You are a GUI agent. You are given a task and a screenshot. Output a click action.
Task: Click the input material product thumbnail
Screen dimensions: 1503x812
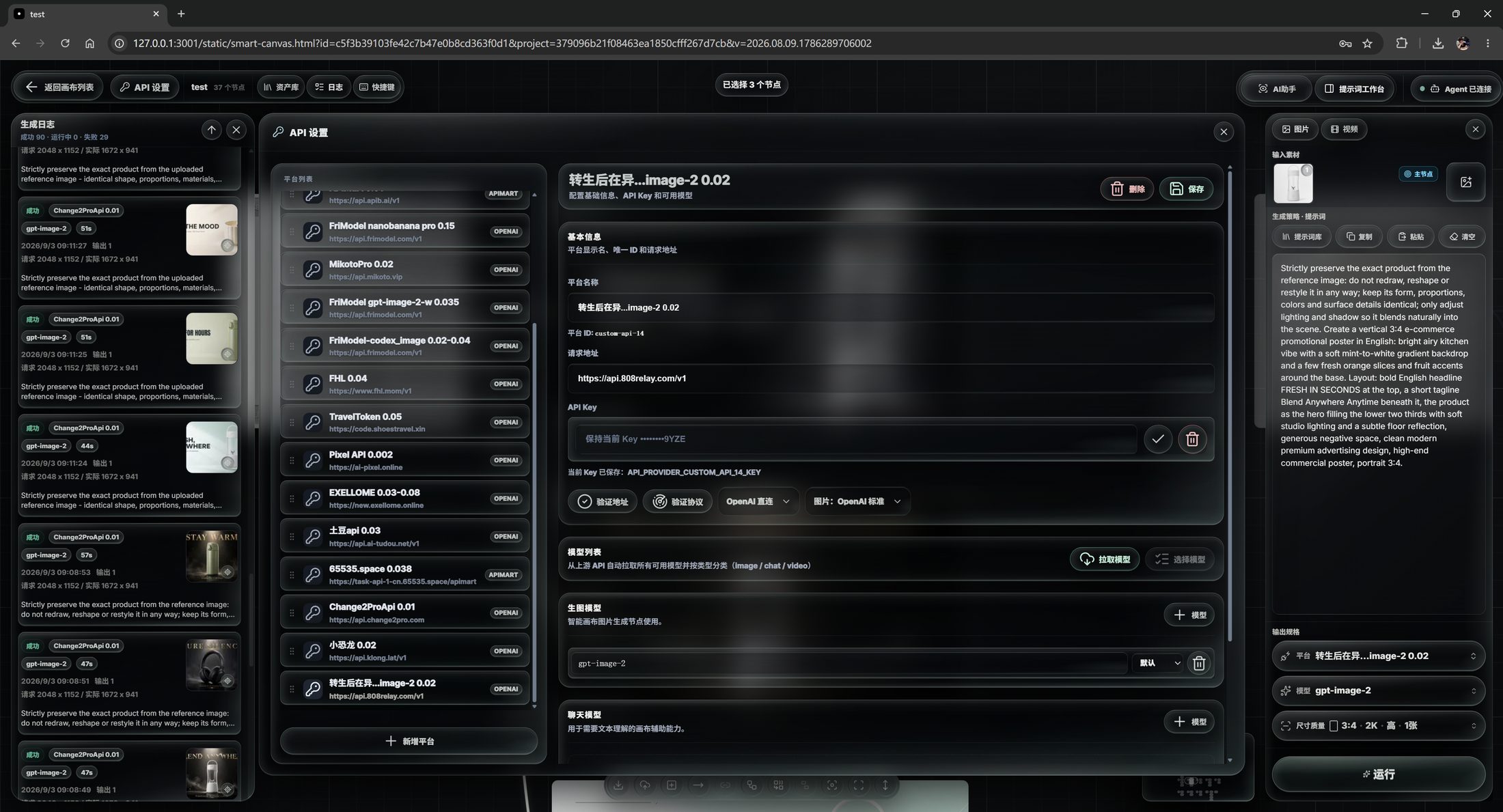[1293, 183]
